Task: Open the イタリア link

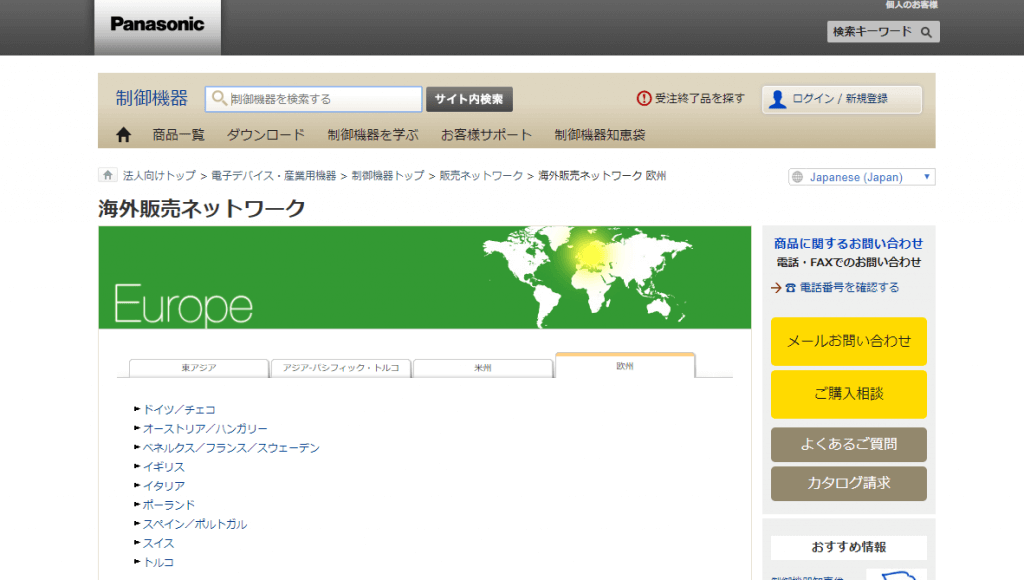Action: (x=162, y=485)
